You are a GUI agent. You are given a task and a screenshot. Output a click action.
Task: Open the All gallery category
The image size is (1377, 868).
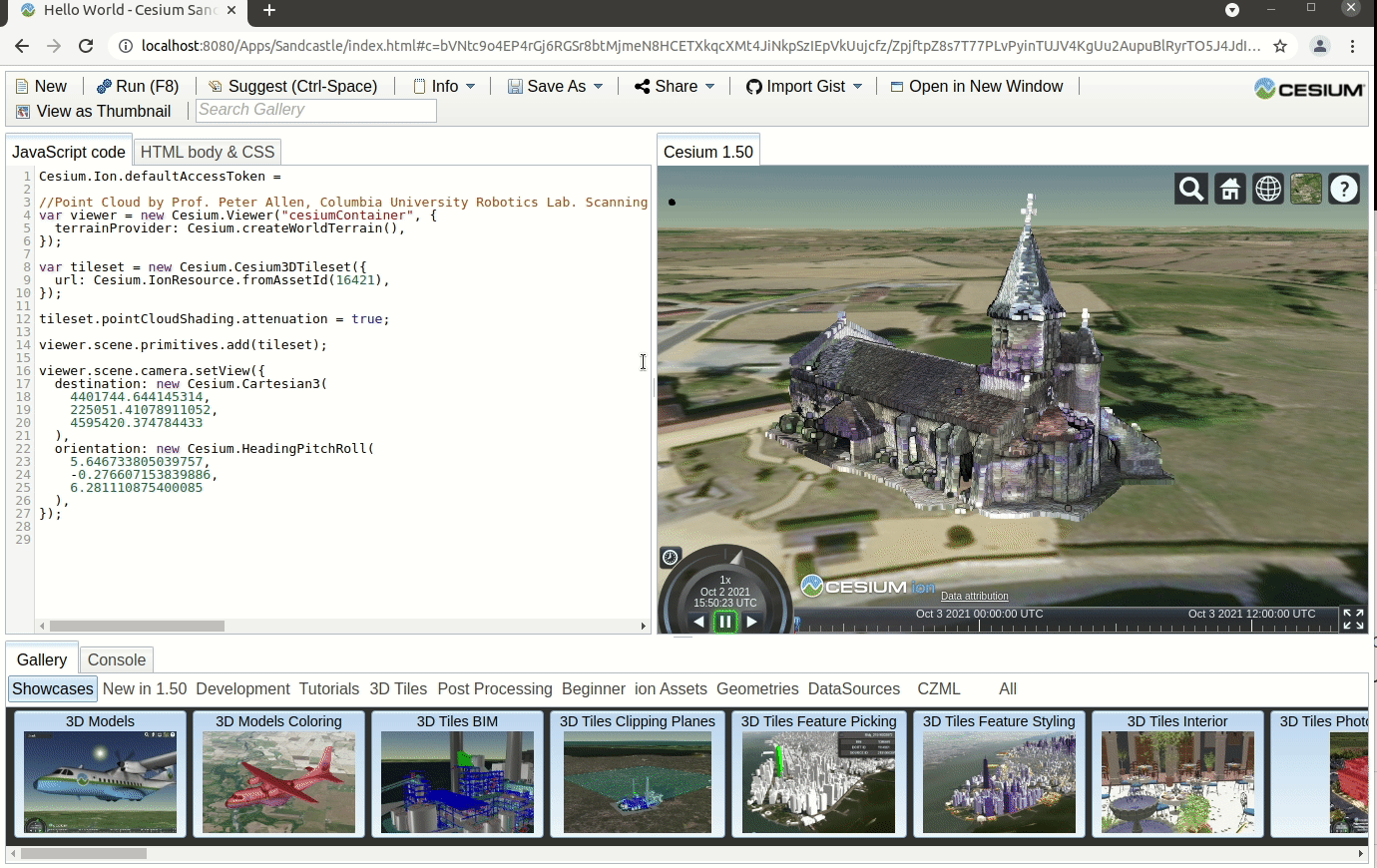pos(1008,689)
